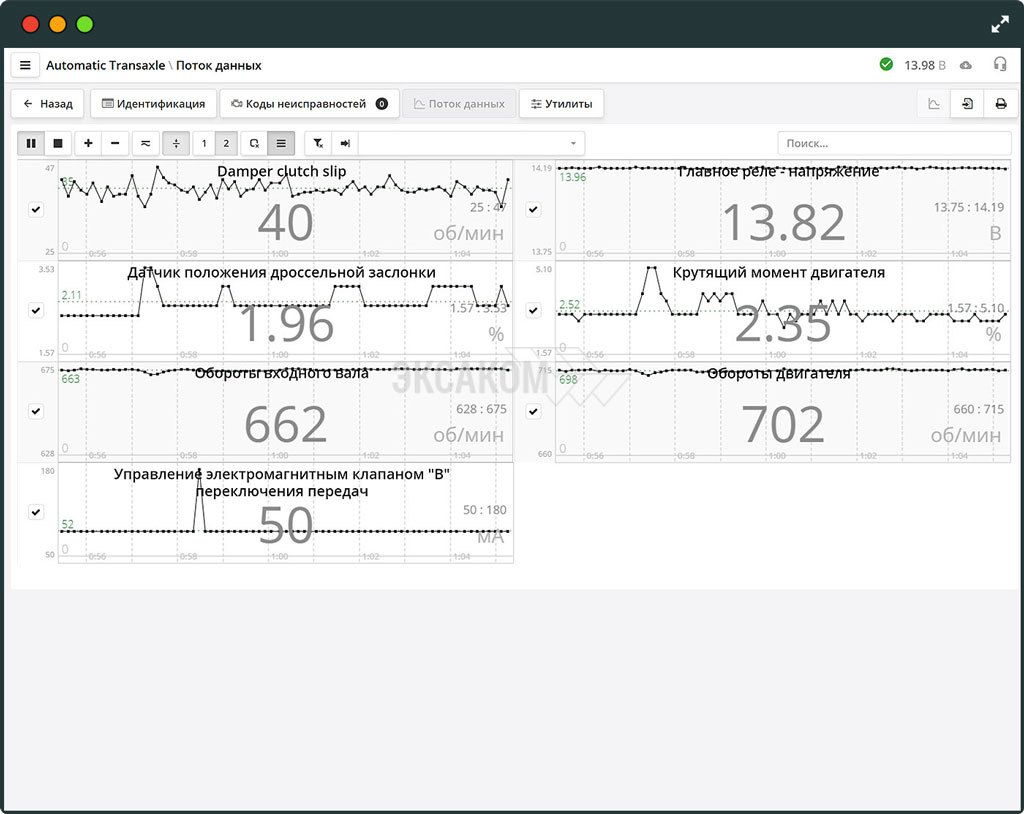Uncheck the Обороты входного вала checkbox
Image resolution: width=1024 pixels, height=814 pixels.
(x=36, y=411)
